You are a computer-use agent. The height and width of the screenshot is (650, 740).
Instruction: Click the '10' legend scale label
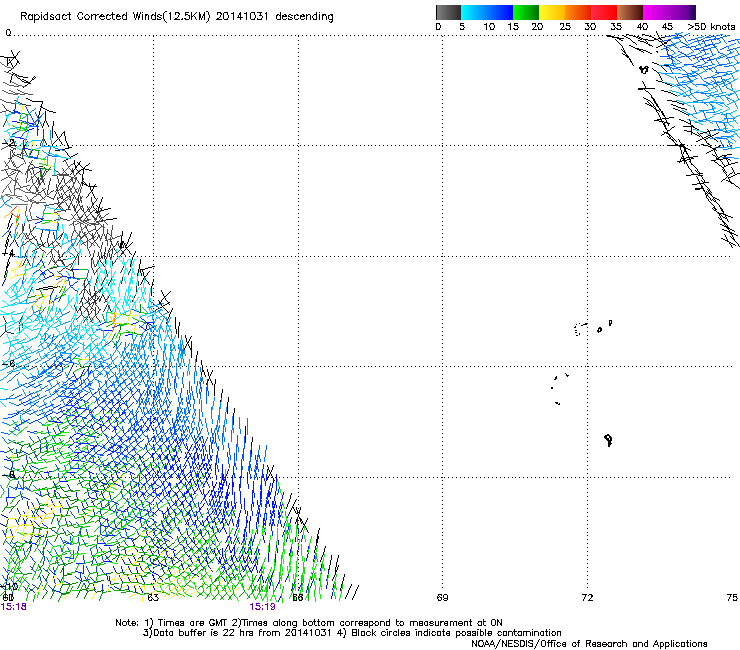(x=489, y=27)
